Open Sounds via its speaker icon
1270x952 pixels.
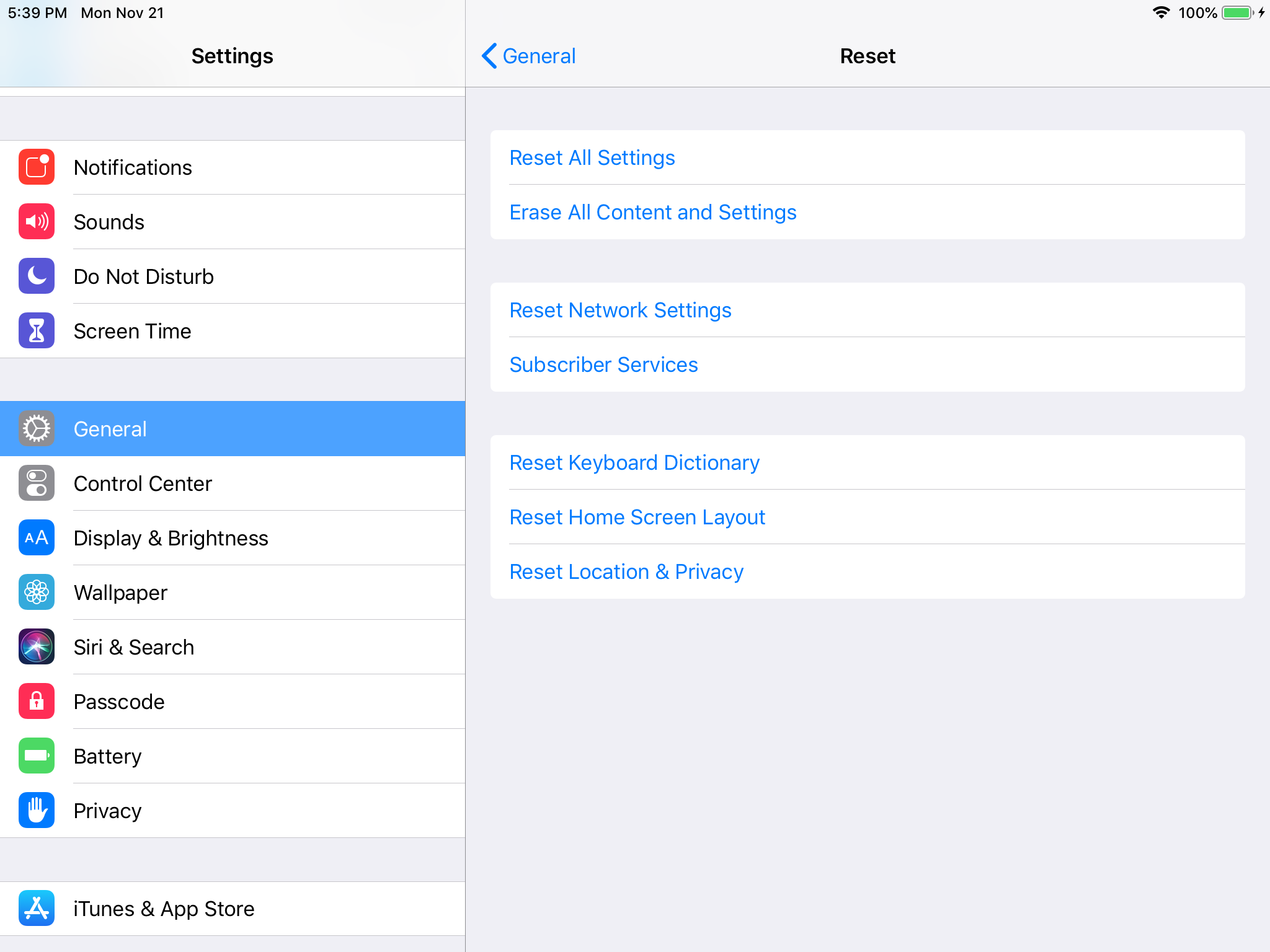pyautogui.click(x=37, y=222)
